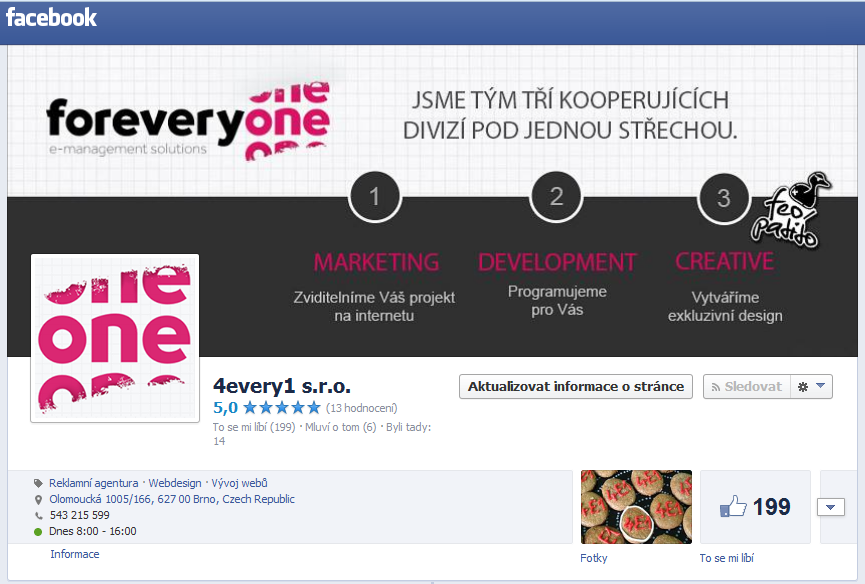
Task: Click the facebook logo
Action: 51,18
